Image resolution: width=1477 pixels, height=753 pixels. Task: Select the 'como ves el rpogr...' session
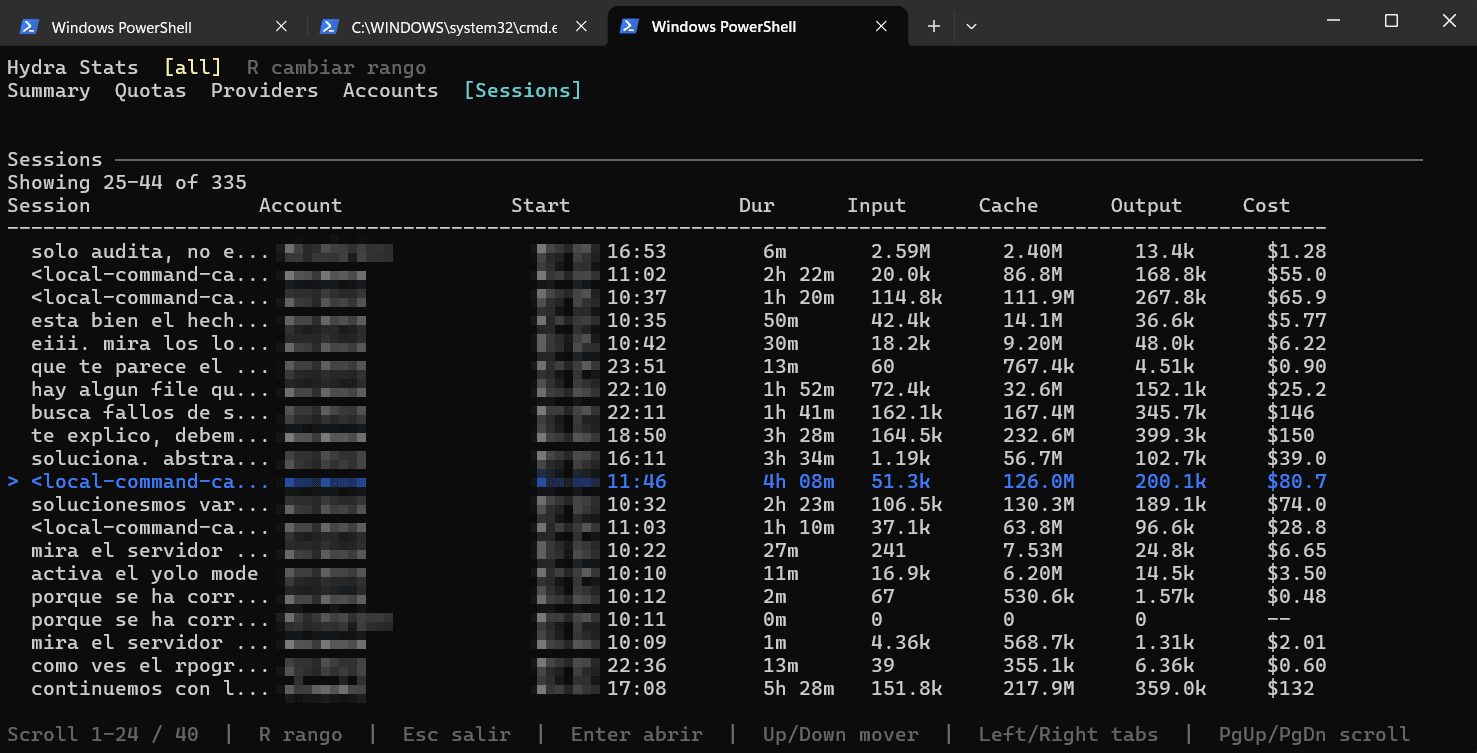click(x=667, y=665)
